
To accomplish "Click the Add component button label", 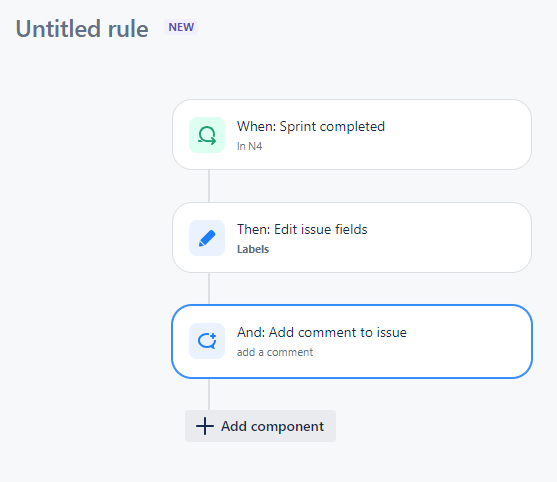I will pos(272,426).
